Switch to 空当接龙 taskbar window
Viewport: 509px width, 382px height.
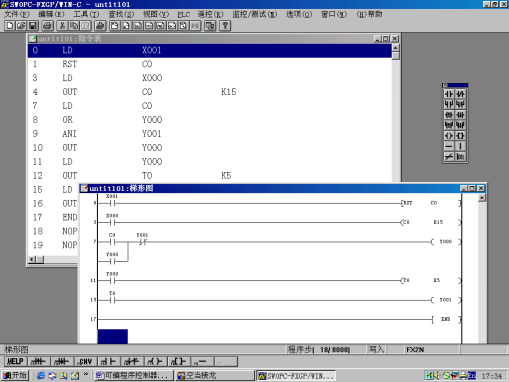(x=215, y=376)
